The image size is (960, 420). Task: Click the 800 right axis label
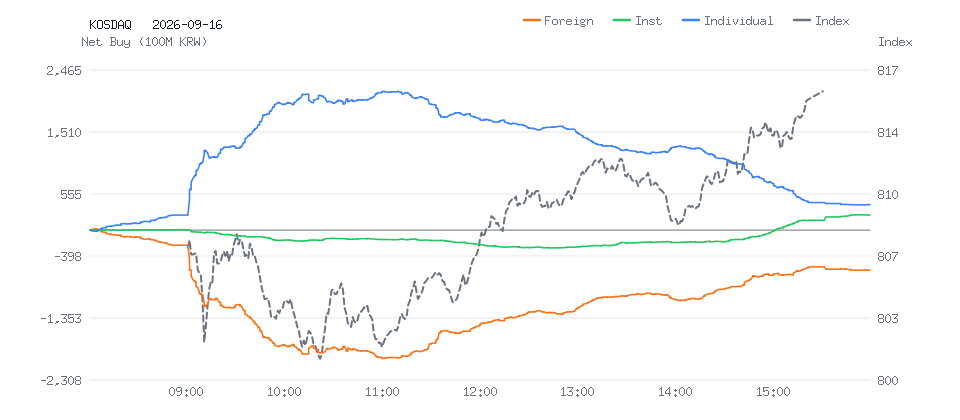click(888, 381)
